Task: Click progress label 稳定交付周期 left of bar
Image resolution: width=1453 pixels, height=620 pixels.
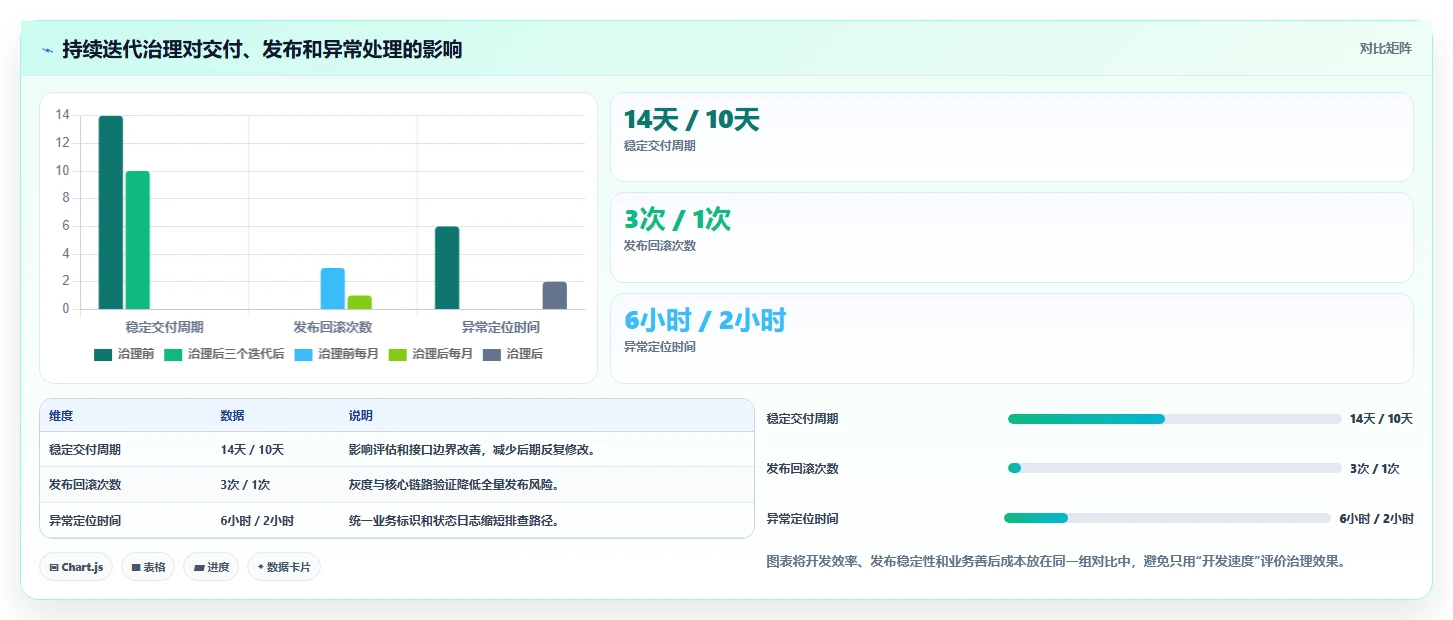Action: [802, 419]
